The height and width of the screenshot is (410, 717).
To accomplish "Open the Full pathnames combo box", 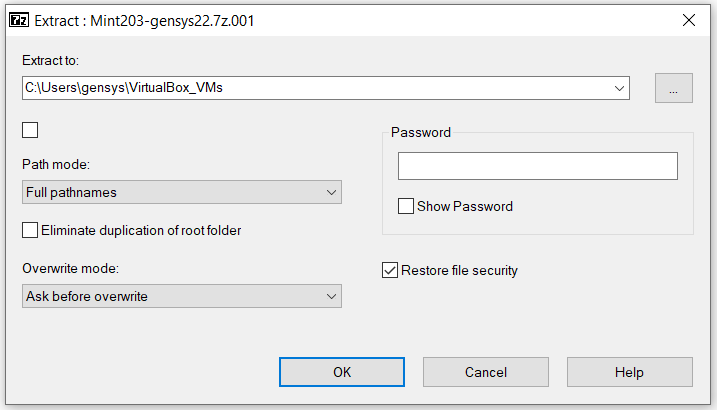I will (182, 192).
